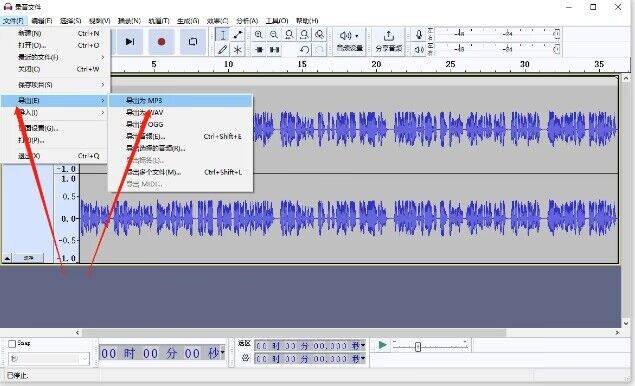Open the Tracks(T) menu
The width and height of the screenshot is (635, 386).
coord(159,21)
